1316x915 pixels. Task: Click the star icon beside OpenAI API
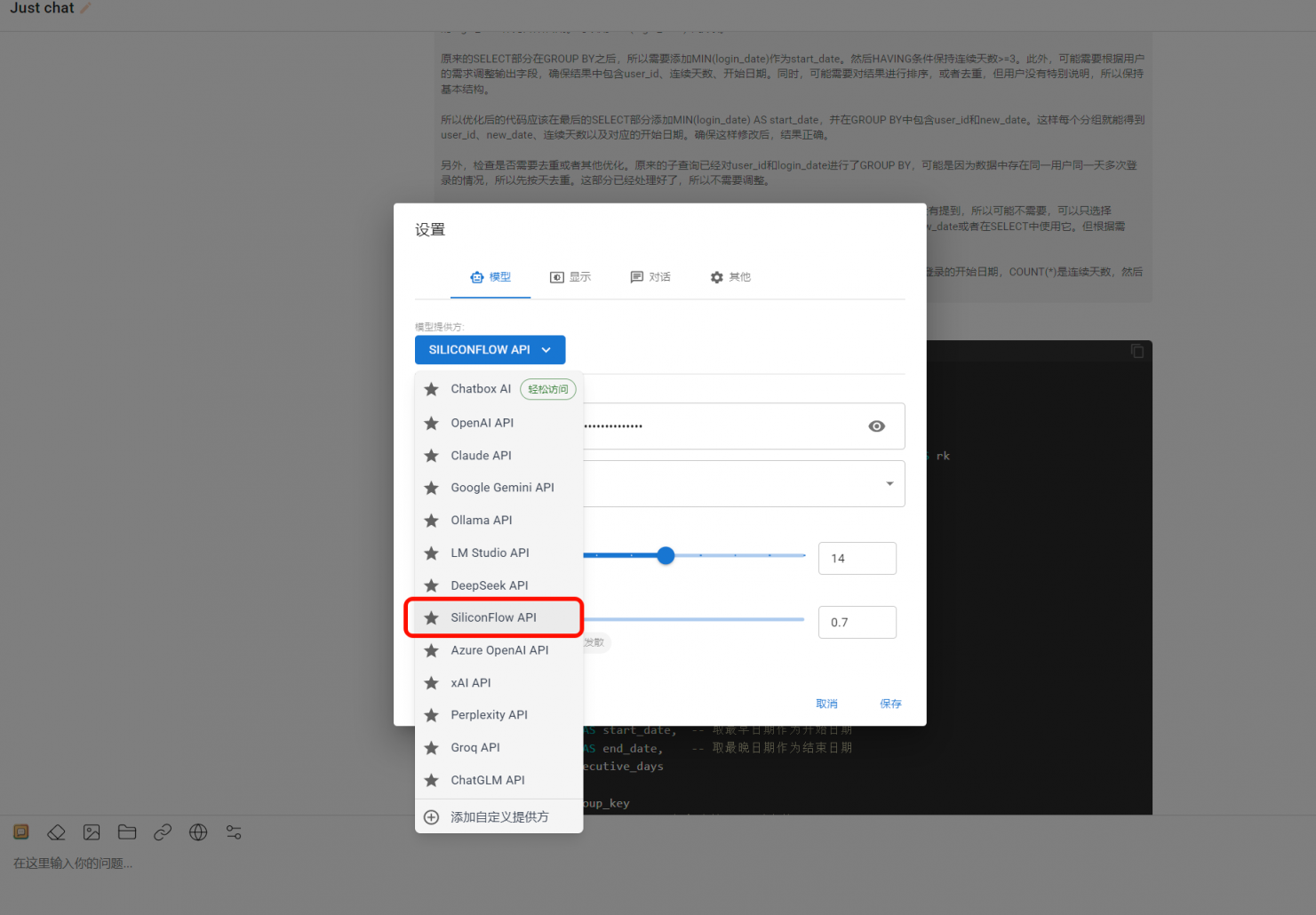pyautogui.click(x=431, y=423)
